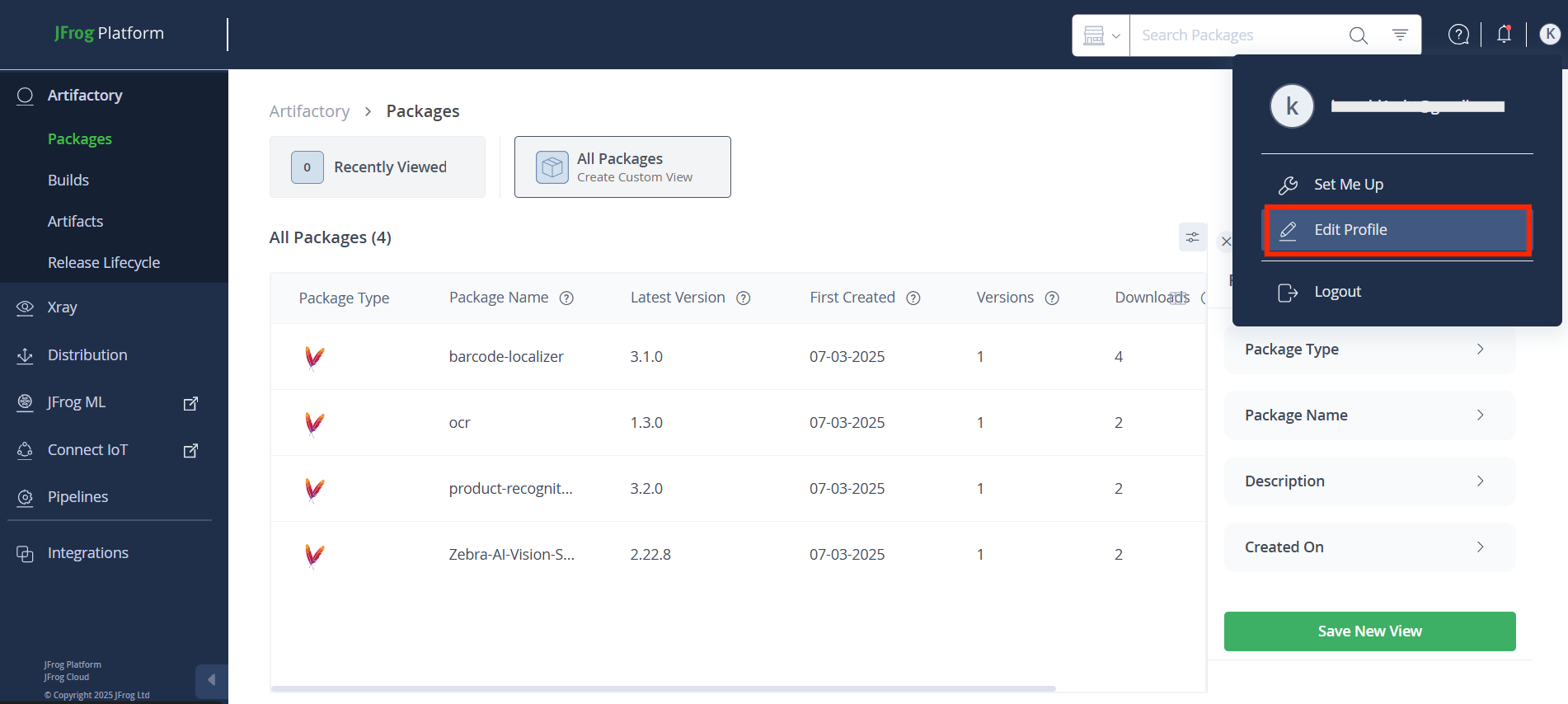This screenshot has width=1568, height=704.
Task: Click version 2.22.8 cell
Action: tap(650, 555)
